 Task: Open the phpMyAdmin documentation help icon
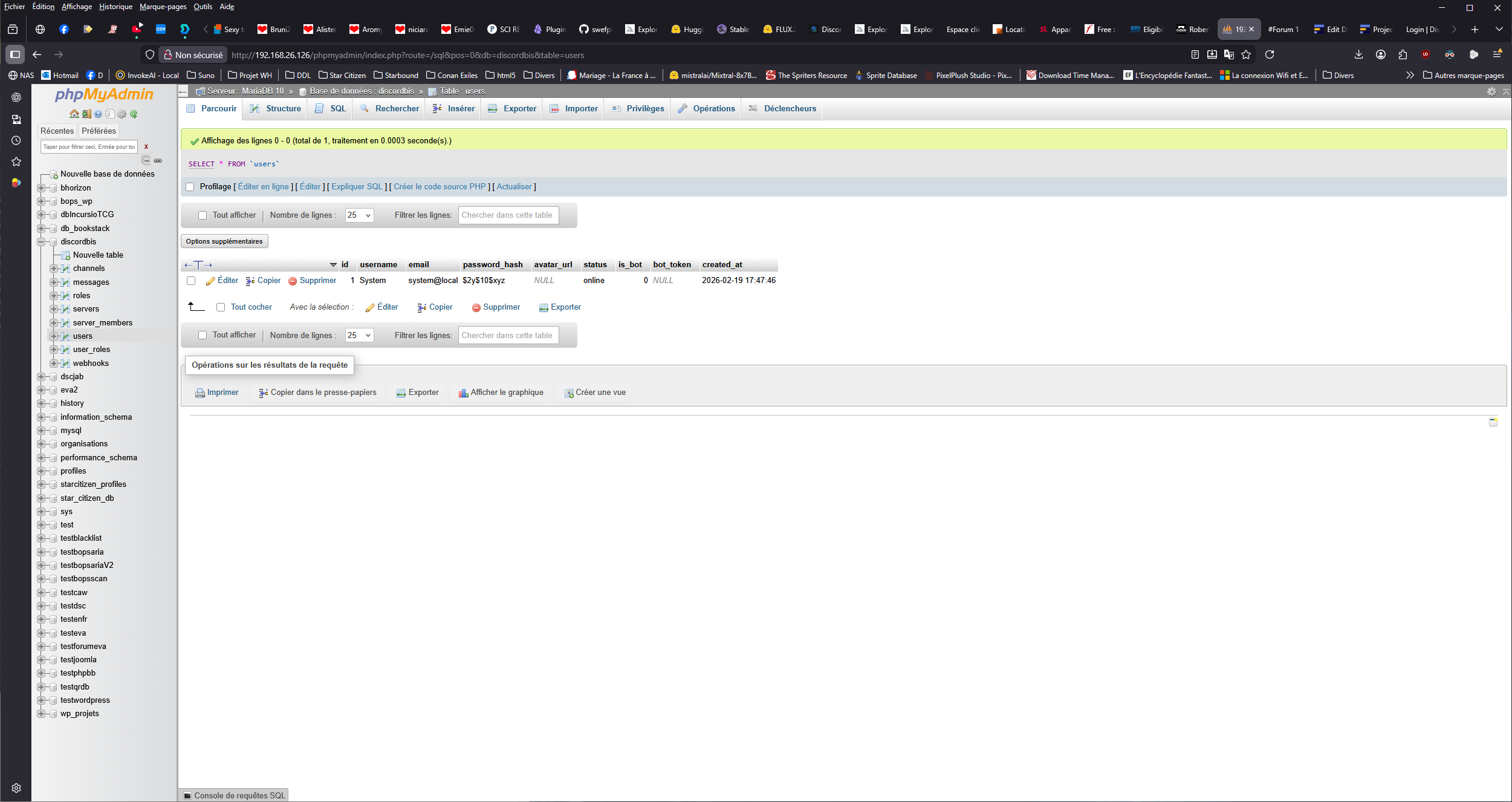tap(98, 114)
